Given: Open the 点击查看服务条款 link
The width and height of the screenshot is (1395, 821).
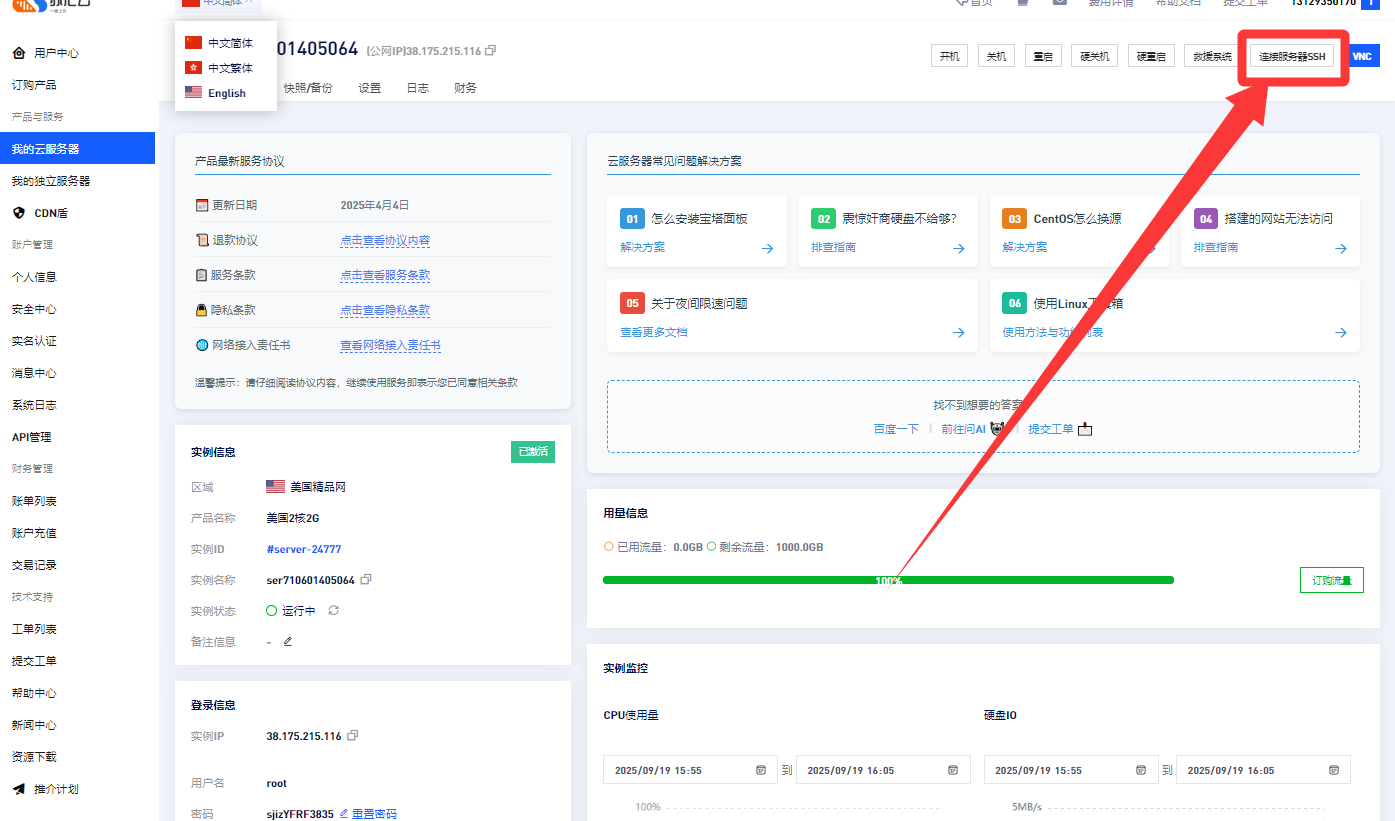Looking at the screenshot, I should click(385, 275).
